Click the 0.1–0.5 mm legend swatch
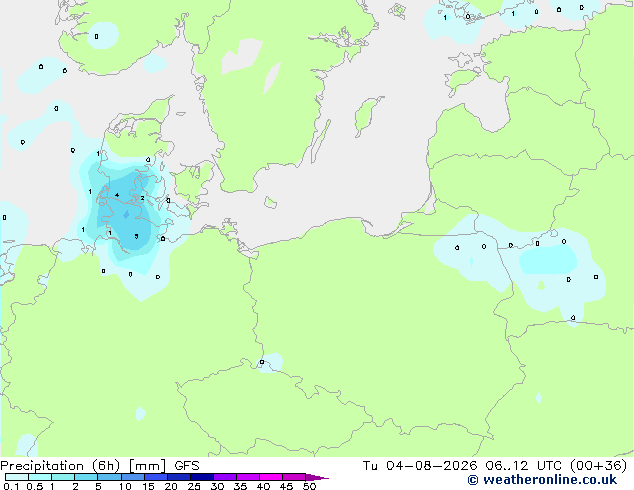The image size is (634, 490). [17, 477]
